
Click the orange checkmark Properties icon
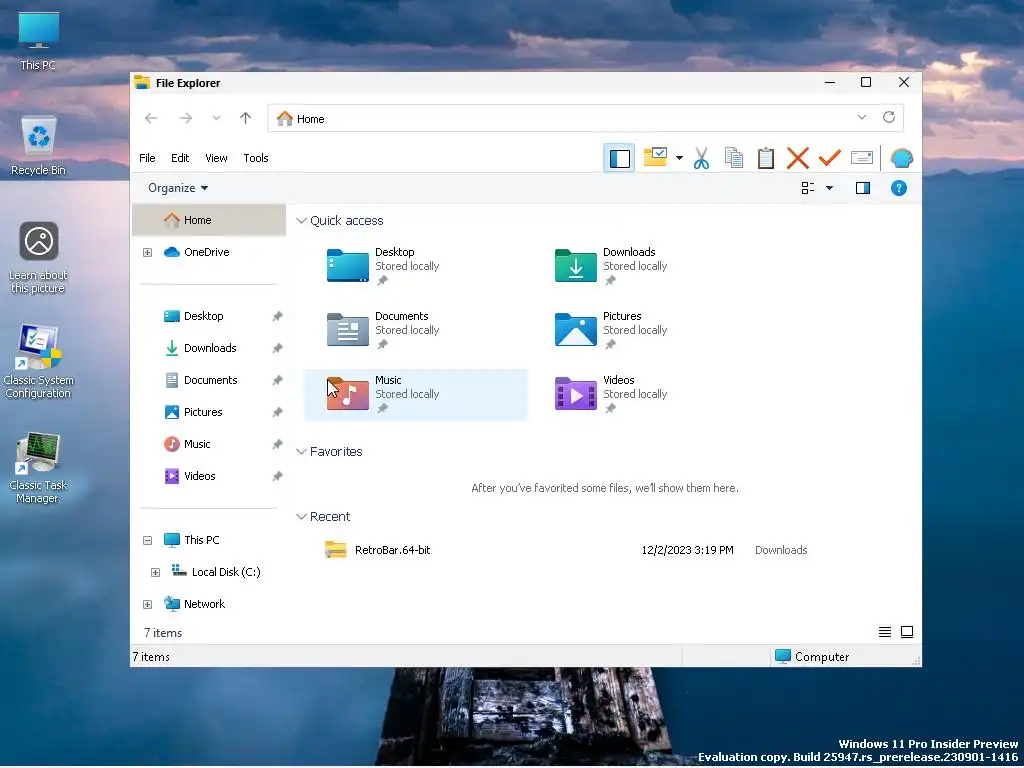coord(829,158)
